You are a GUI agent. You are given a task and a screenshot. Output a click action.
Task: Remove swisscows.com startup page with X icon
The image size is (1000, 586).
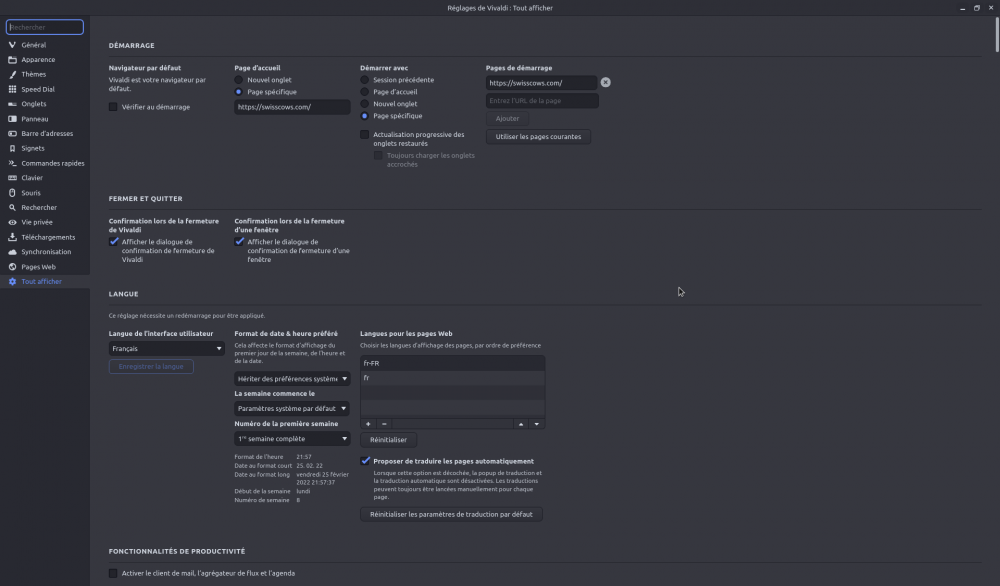click(605, 83)
